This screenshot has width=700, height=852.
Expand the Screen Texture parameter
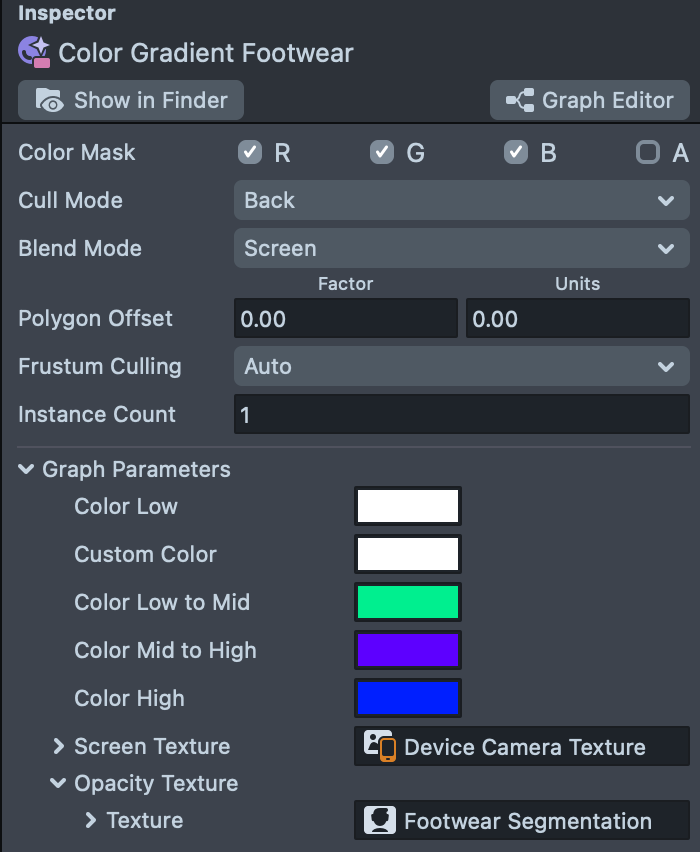tap(58, 746)
